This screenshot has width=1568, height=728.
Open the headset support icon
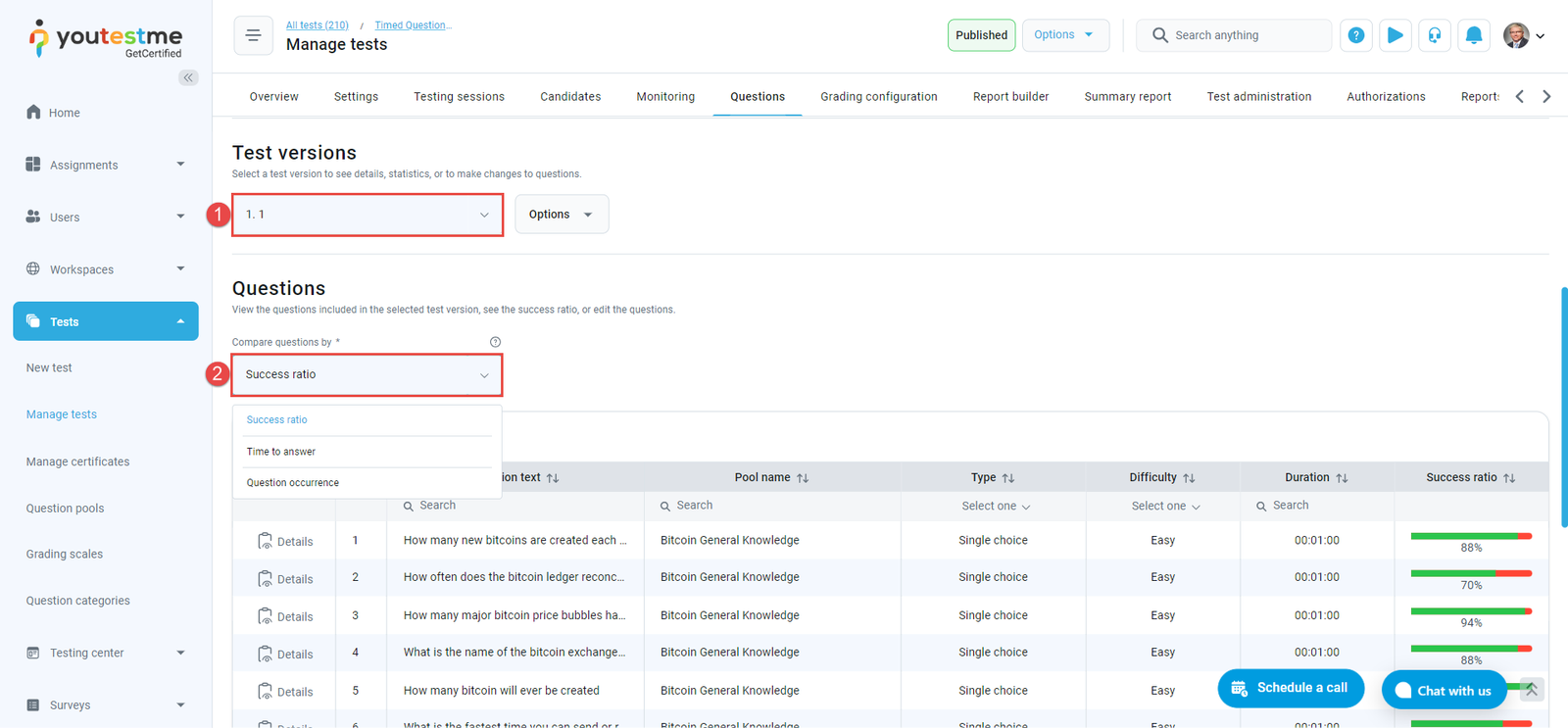point(1434,35)
